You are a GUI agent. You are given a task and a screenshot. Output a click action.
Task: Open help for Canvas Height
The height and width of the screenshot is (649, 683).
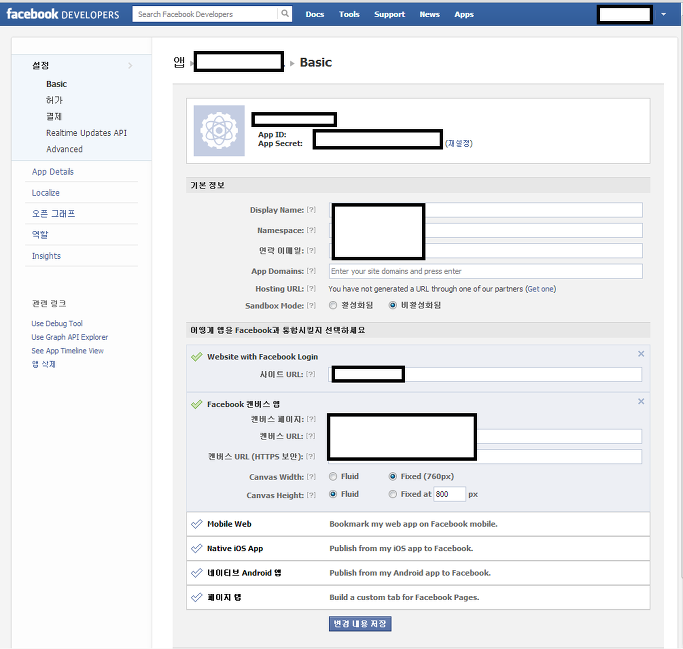click(x=311, y=495)
